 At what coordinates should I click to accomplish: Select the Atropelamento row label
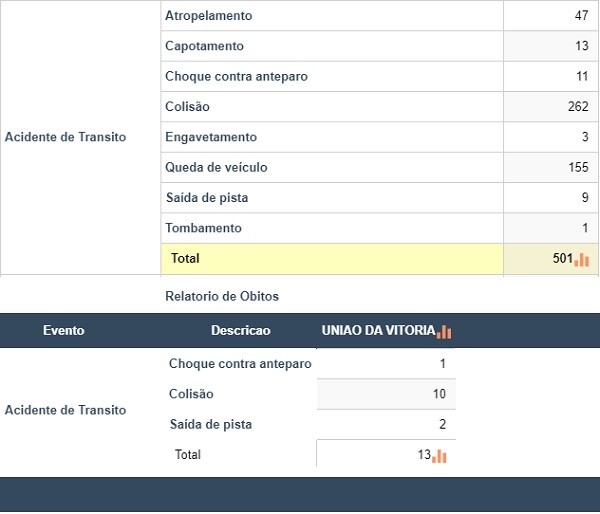[209, 16]
